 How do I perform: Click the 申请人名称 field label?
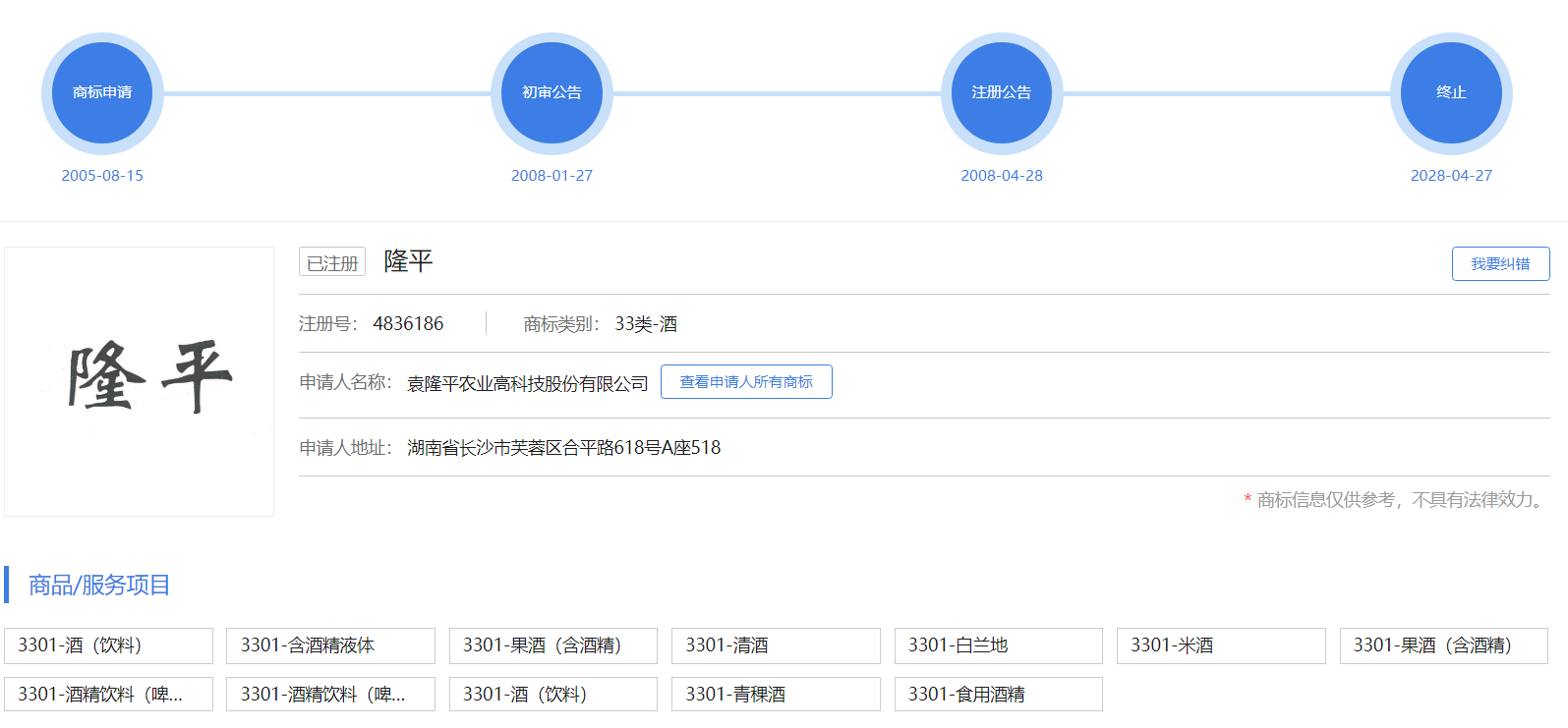(345, 382)
